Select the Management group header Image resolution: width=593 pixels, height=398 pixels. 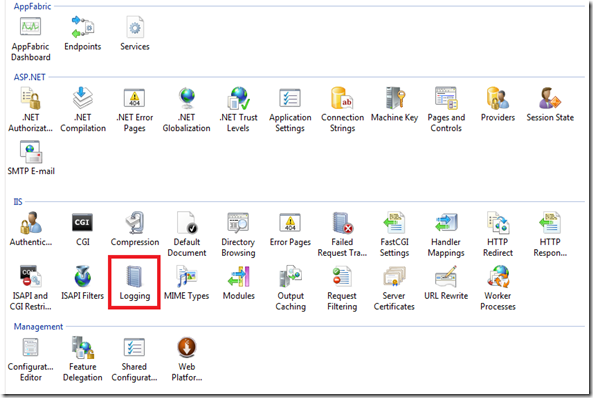38,326
